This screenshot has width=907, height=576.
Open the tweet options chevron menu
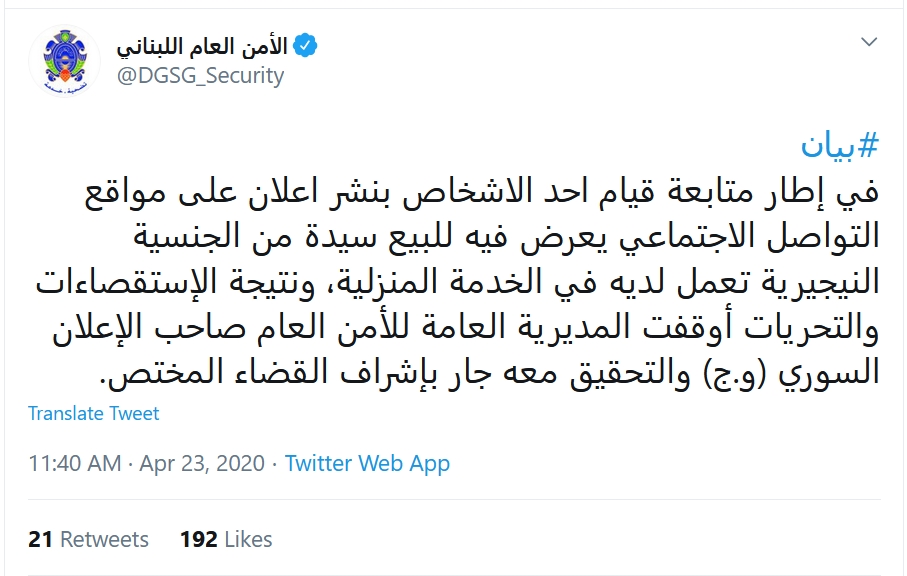coord(868,43)
